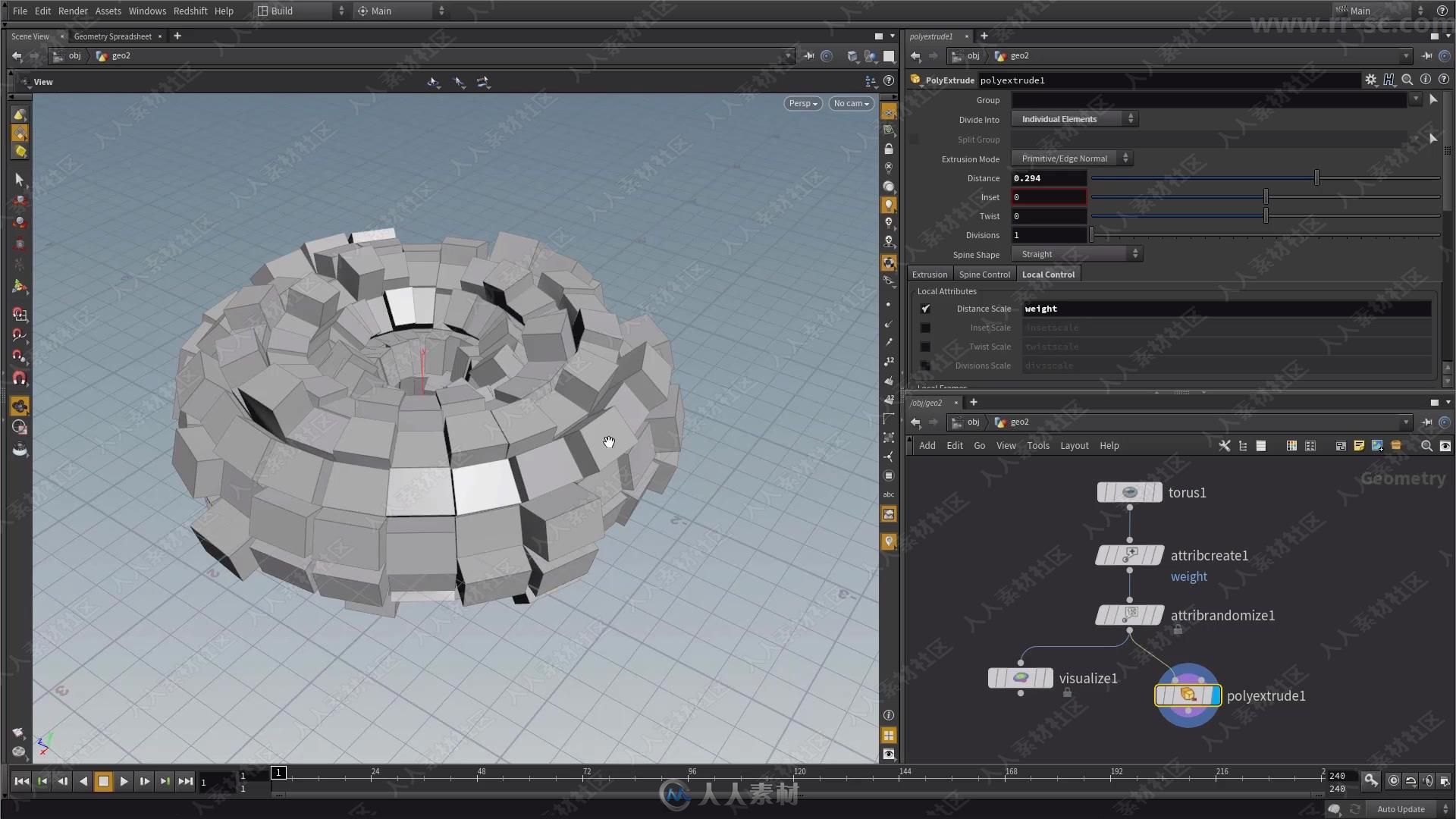The width and height of the screenshot is (1456, 819).
Task: Enable the Twist Scale checkbox
Action: (925, 346)
